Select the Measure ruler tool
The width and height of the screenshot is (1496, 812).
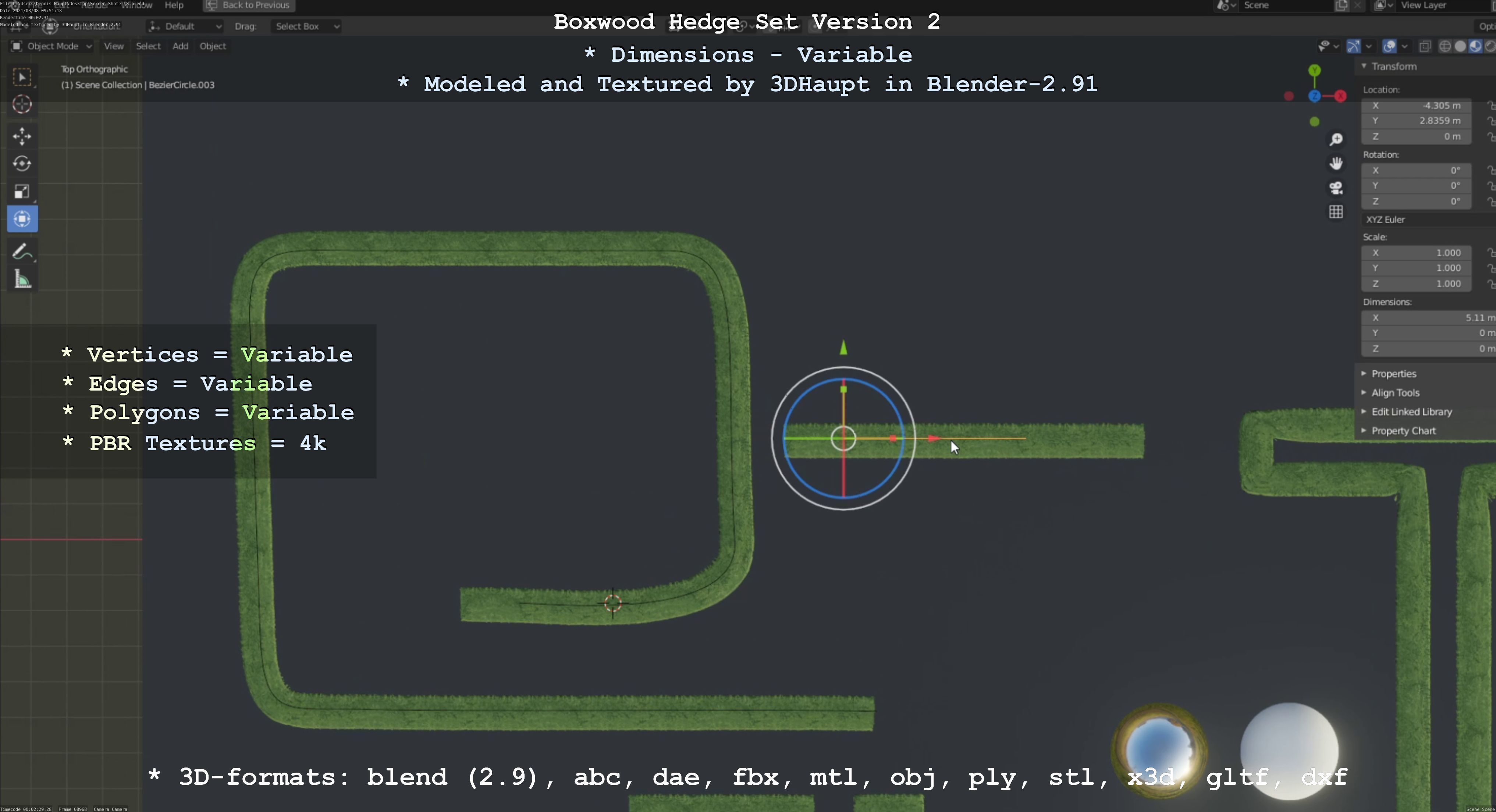[22, 280]
